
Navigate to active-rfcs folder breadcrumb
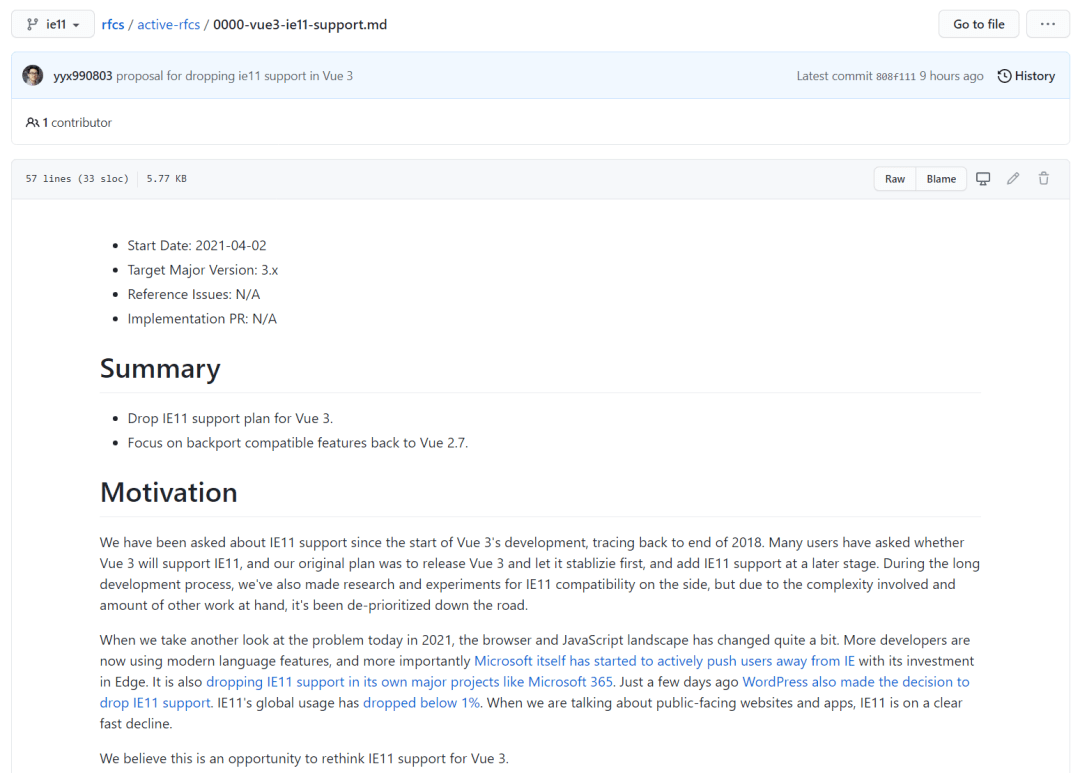(x=167, y=24)
